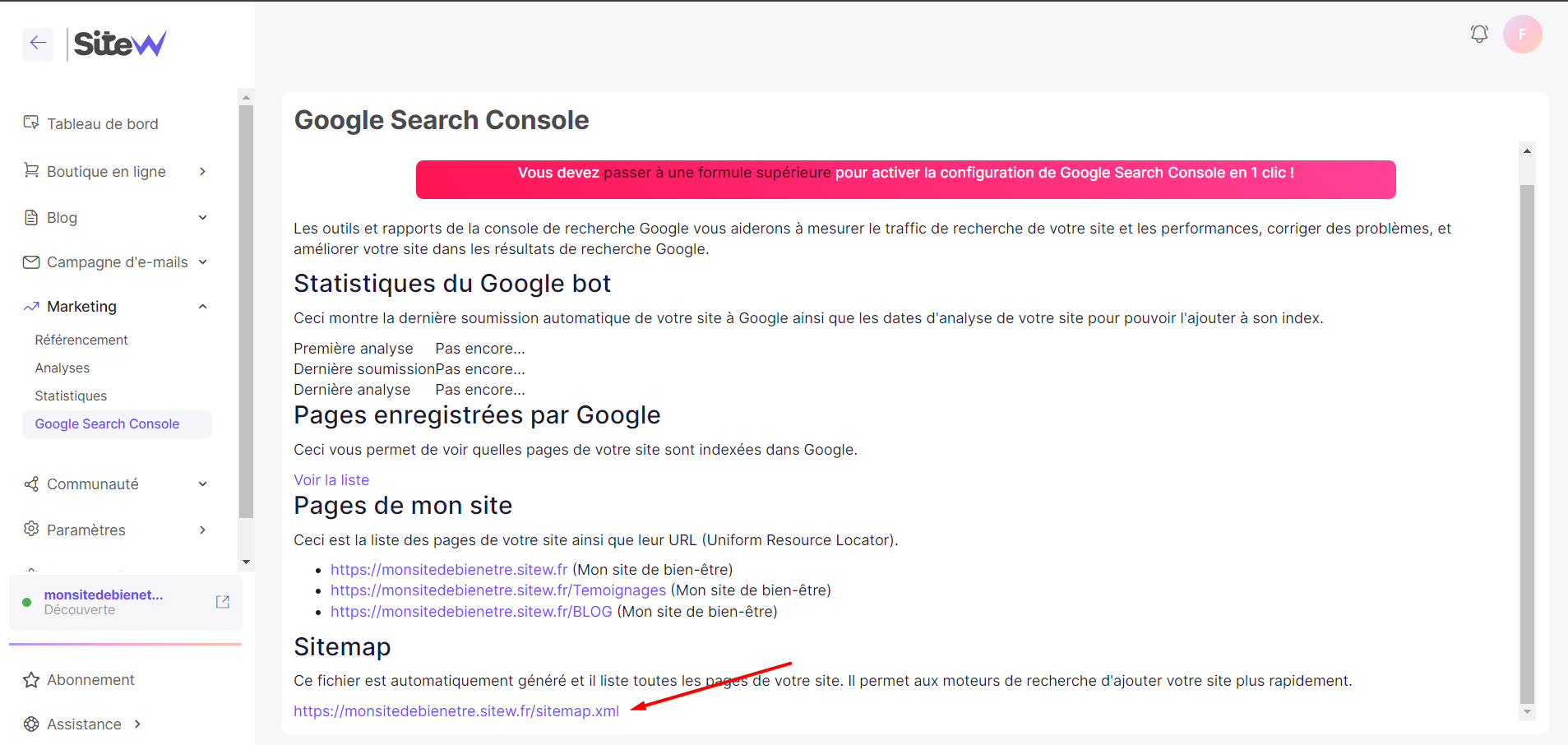This screenshot has width=1568, height=745.
Task: Expand the Blog section chevron
Action: coord(202,217)
